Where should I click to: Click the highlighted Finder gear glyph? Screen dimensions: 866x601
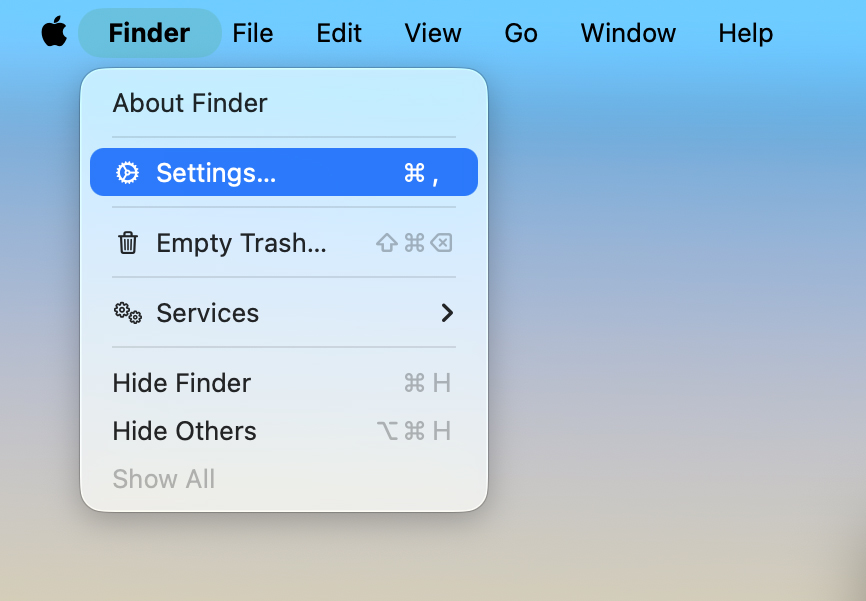(127, 172)
